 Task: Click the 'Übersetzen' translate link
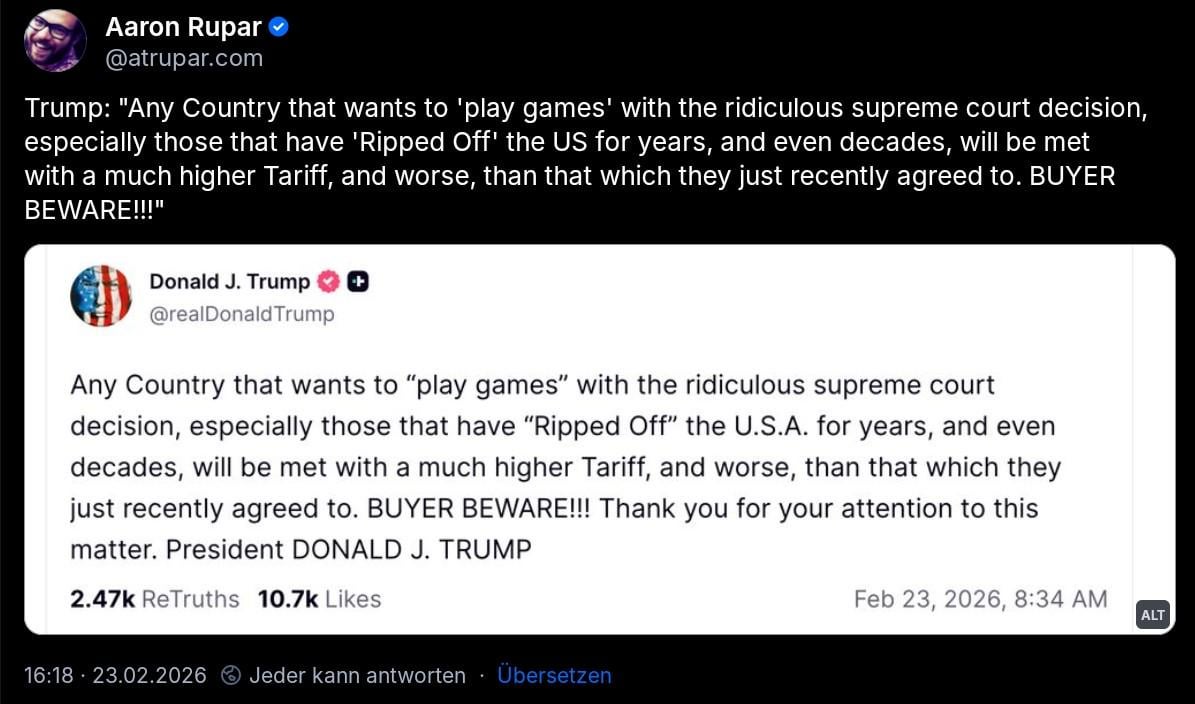coord(554,676)
